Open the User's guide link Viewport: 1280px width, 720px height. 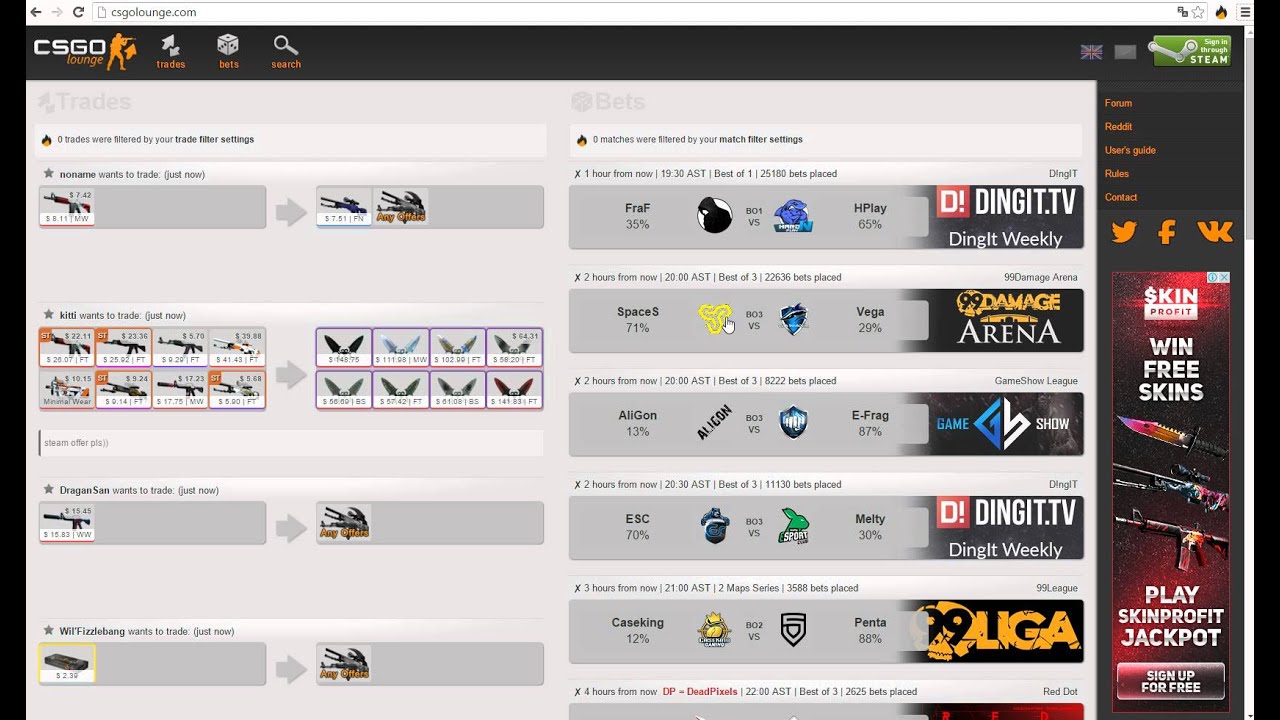click(x=1130, y=150)
